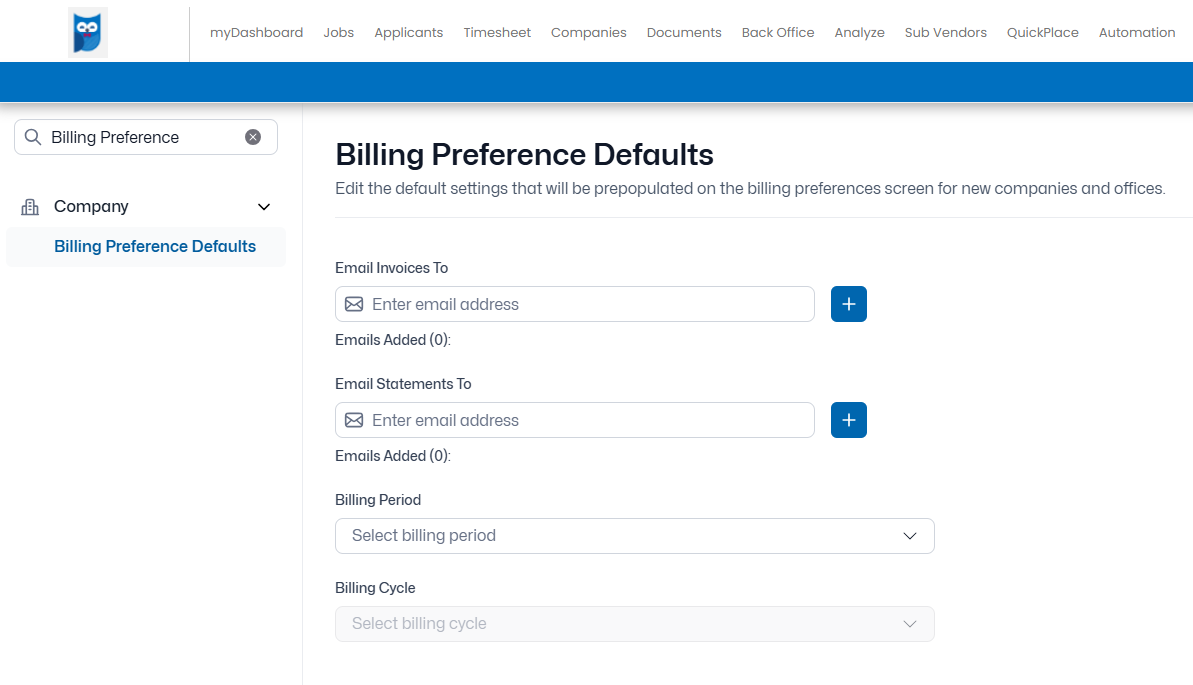This screenshot has width=1193, height=685.
Task: Focus the Email Statements To address field
Action: (574, 420)
